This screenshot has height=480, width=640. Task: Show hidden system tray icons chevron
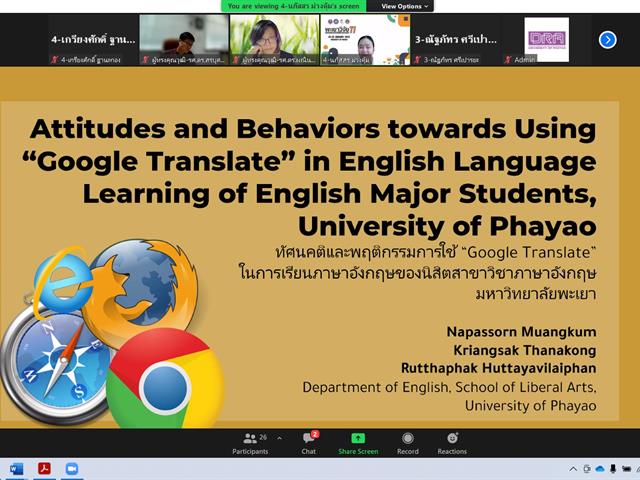coord(573,469)
